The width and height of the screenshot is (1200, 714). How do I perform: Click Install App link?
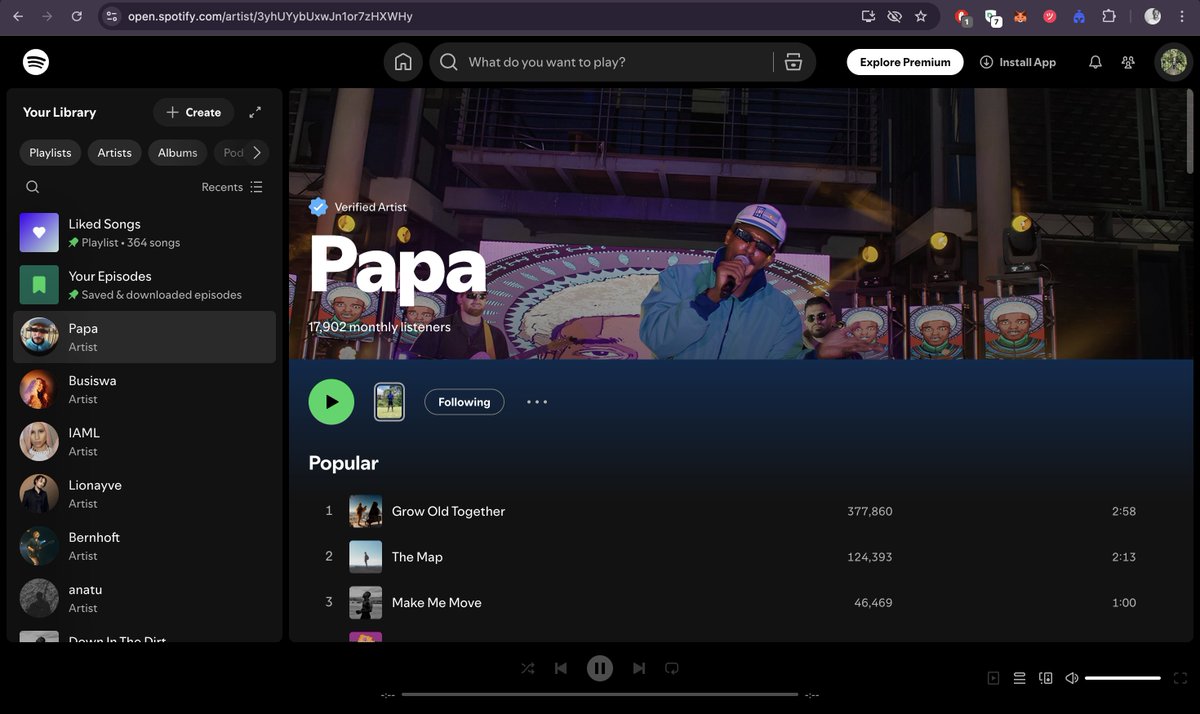pyautogui.click(x=1018, y=62)
